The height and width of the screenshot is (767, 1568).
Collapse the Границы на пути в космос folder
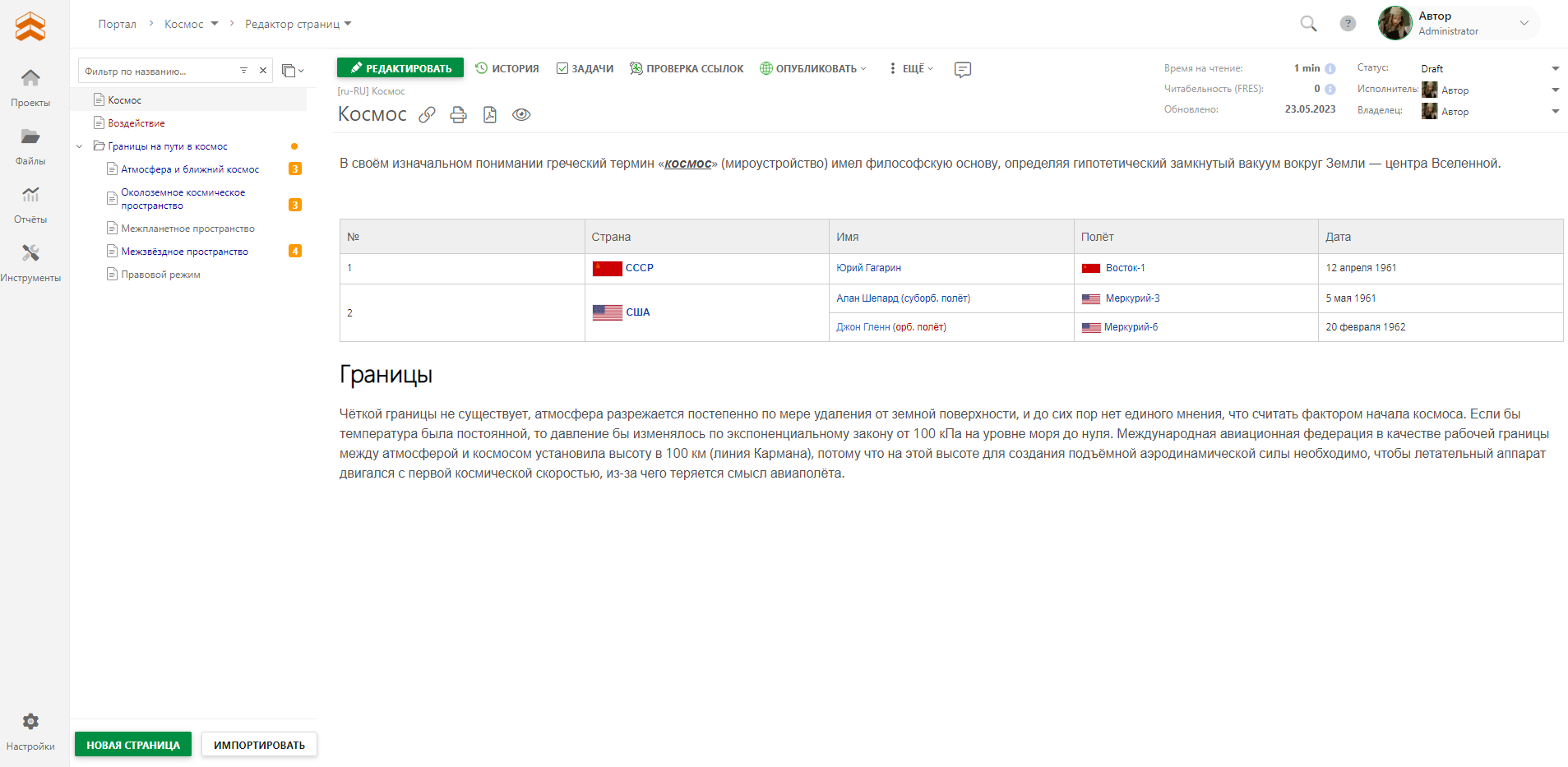click(x=80, y=146)
